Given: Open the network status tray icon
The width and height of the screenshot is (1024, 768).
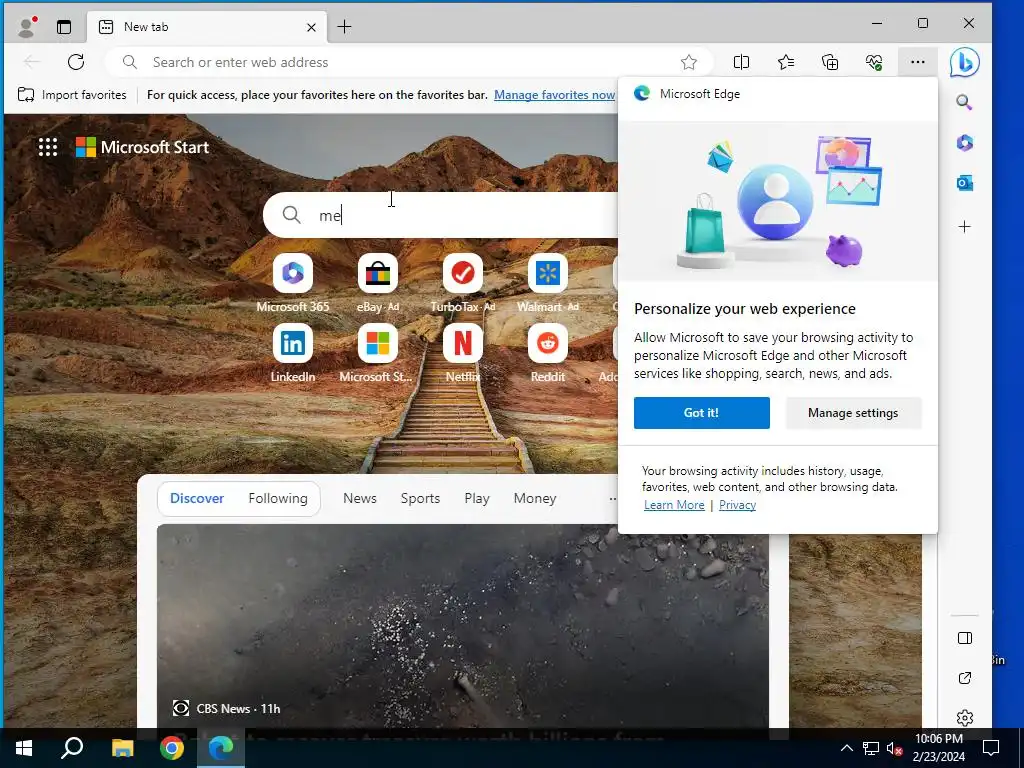Looking at the screenshot, I should coord(871,748).
